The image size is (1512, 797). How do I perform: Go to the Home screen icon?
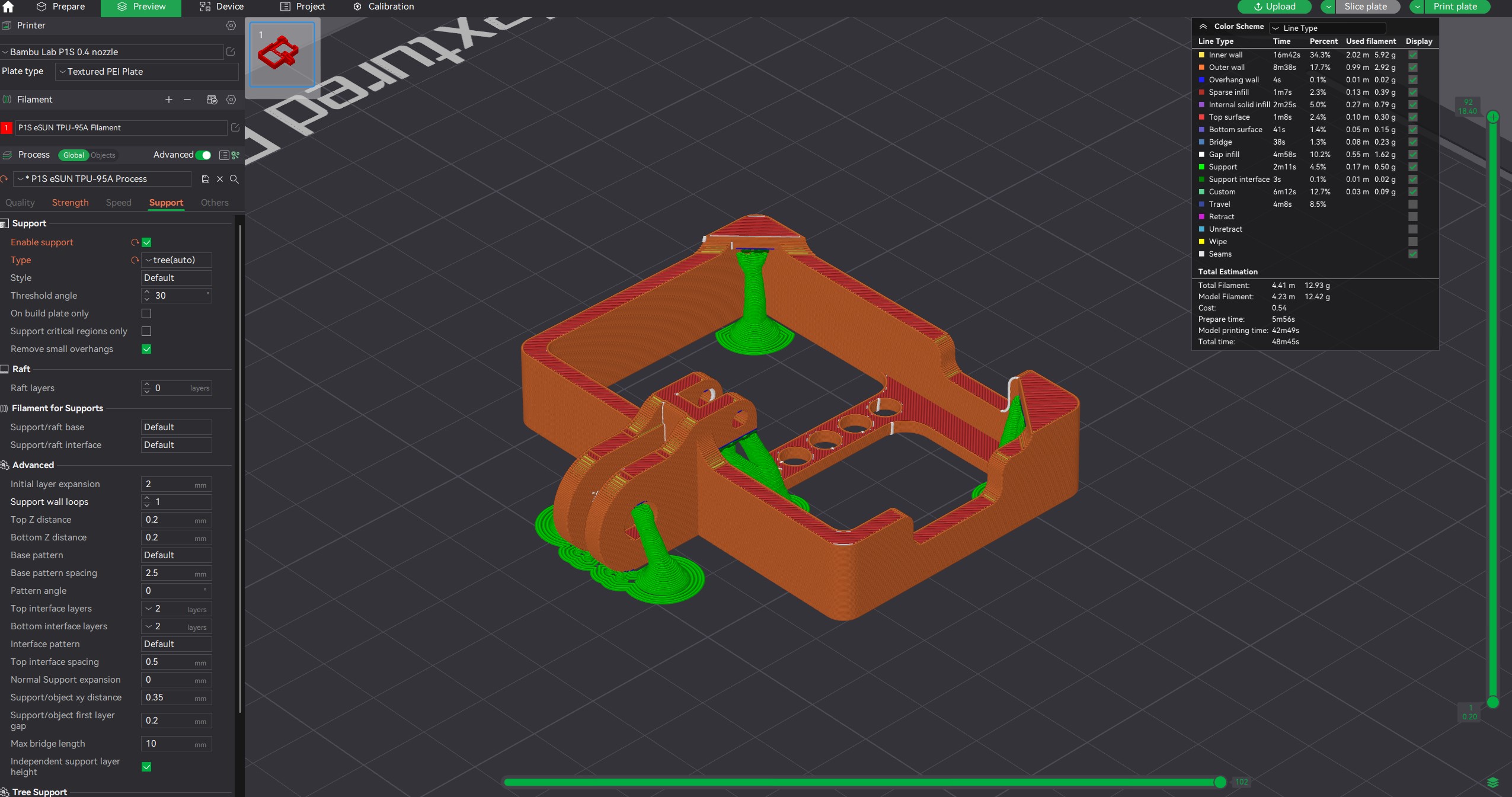pos(8,7)
